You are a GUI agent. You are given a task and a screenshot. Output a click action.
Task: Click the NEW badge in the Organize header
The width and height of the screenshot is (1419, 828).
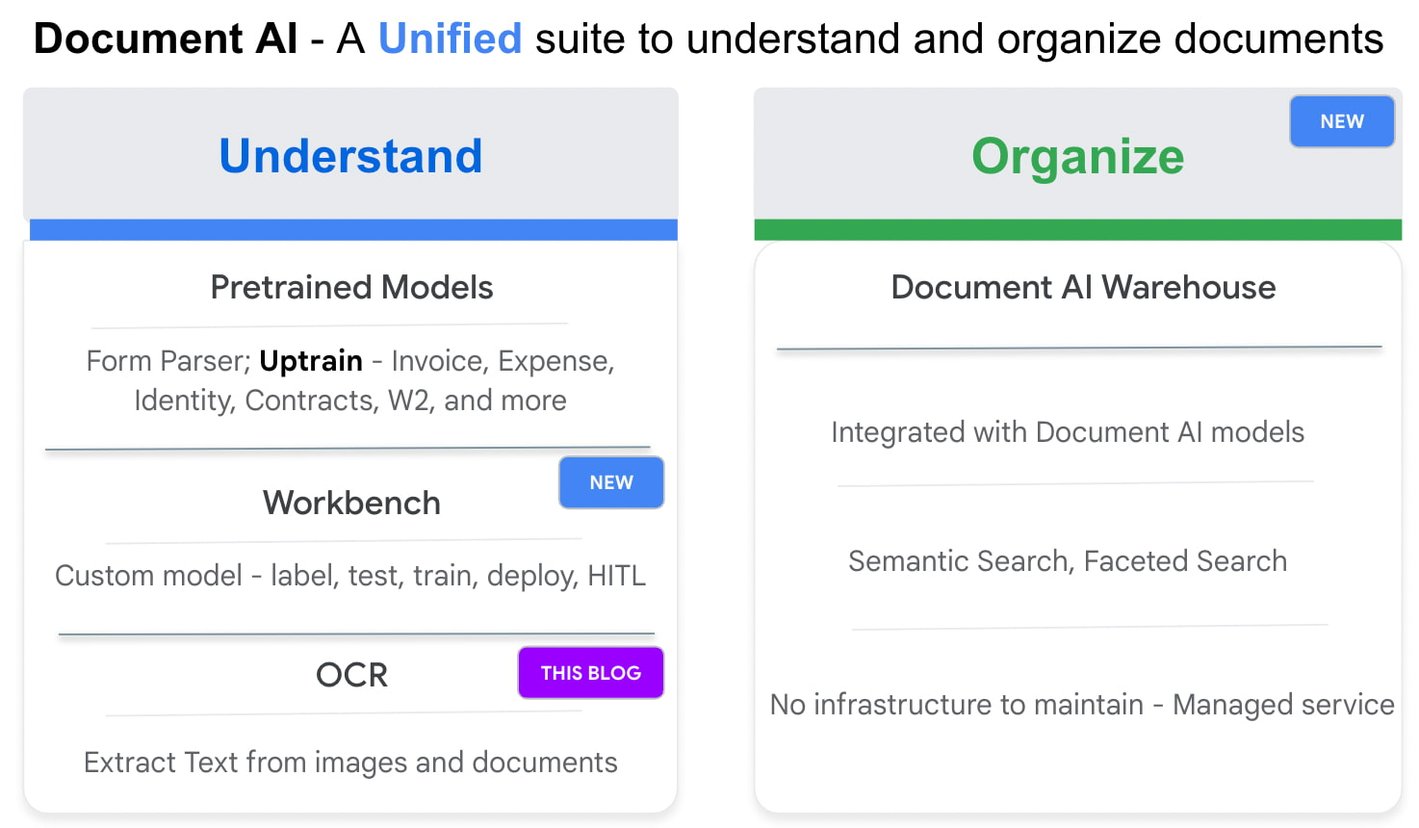1341,121
